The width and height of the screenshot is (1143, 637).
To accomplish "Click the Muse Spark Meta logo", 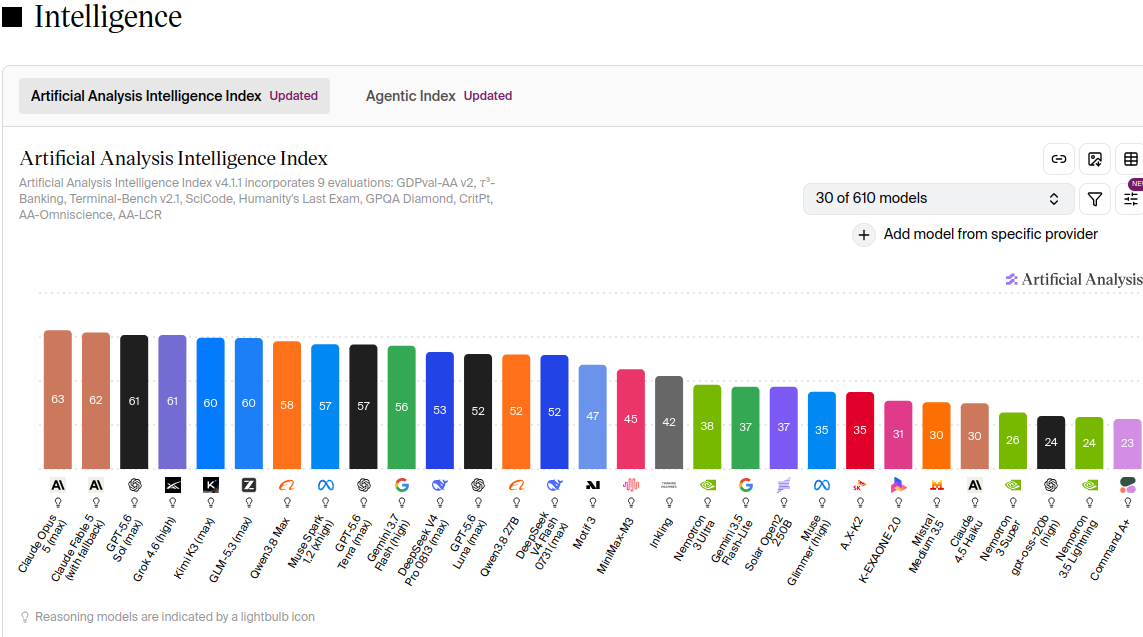I will pyautogui.click(x=325, y=485).
